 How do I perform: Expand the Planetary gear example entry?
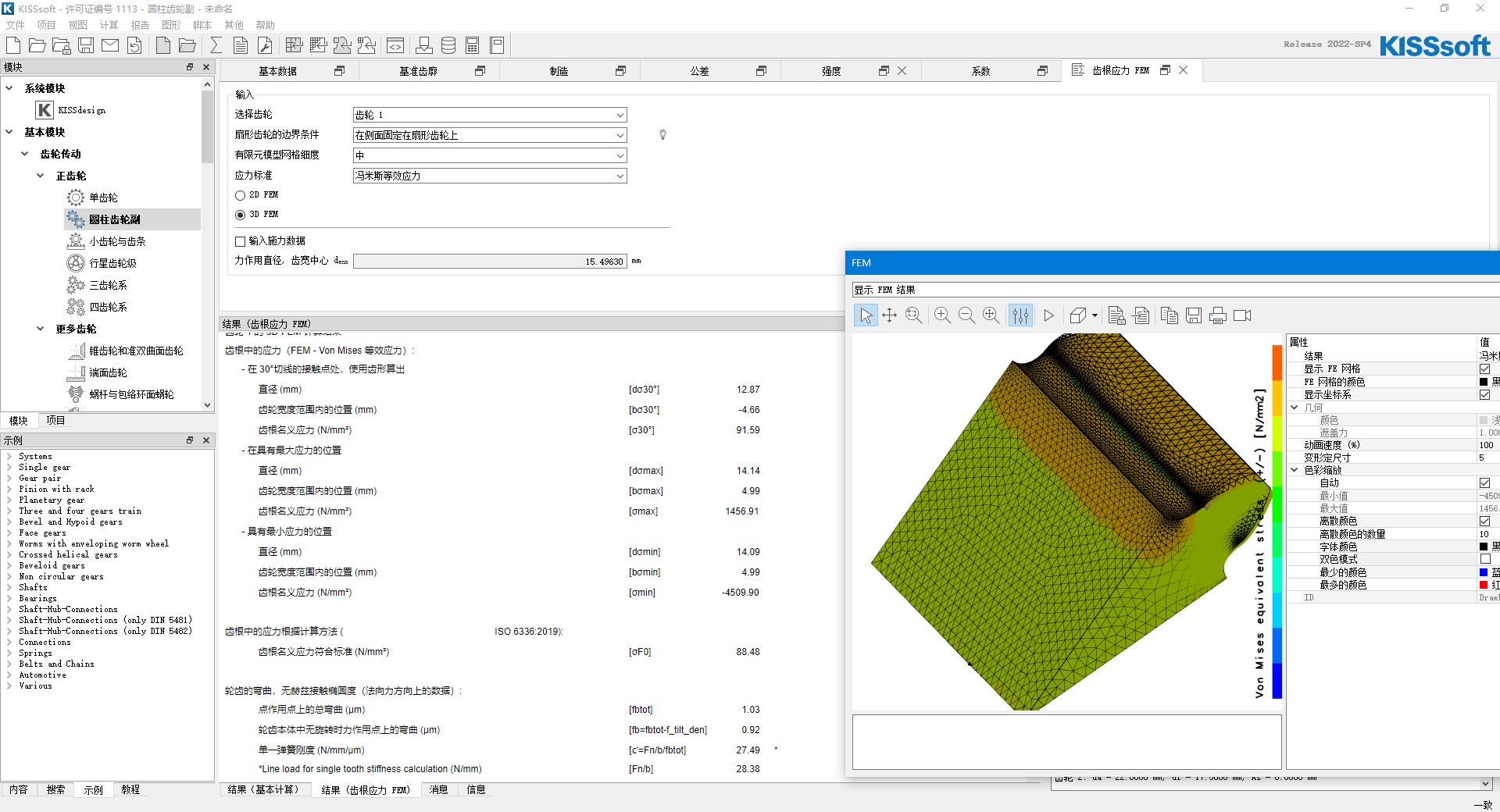pos(9,500)
